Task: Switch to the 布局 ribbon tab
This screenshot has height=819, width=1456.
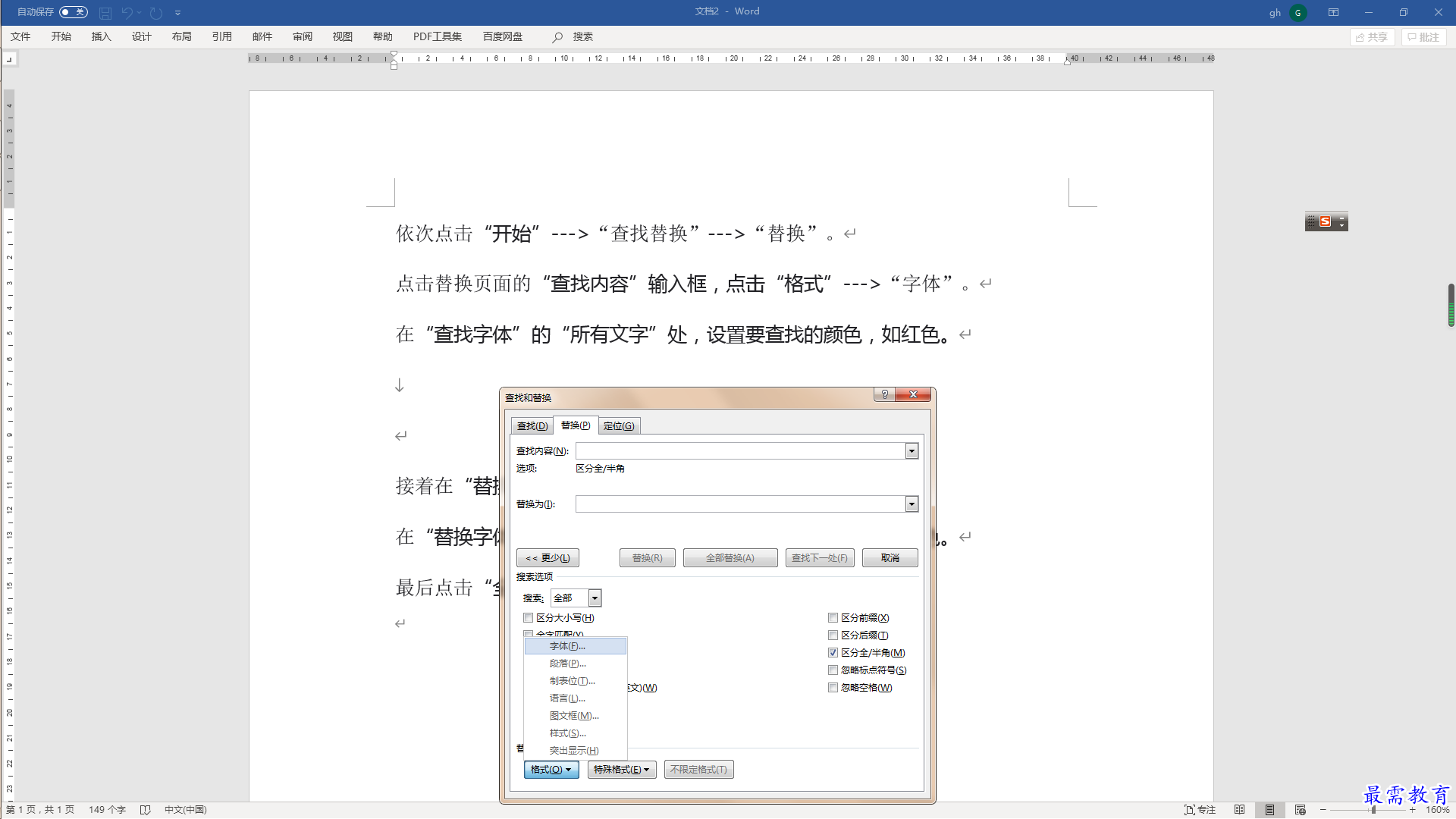Action: (x=181, y=36)
